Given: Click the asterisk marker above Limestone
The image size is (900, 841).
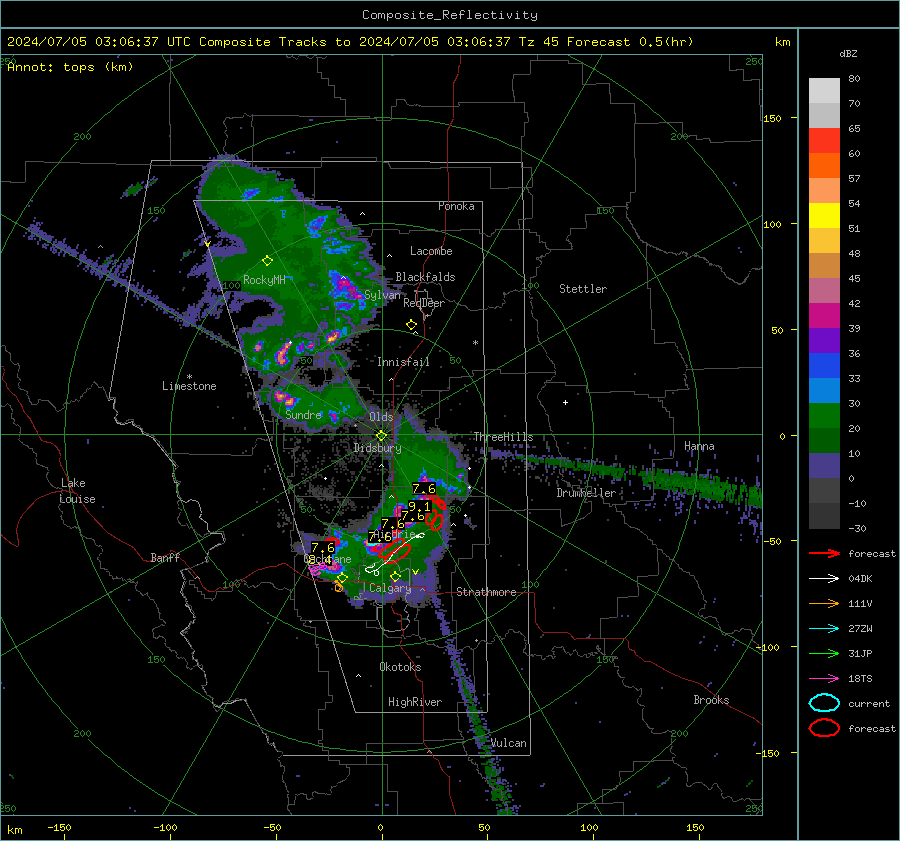Looking at the screenshot, I should point(189,377).
